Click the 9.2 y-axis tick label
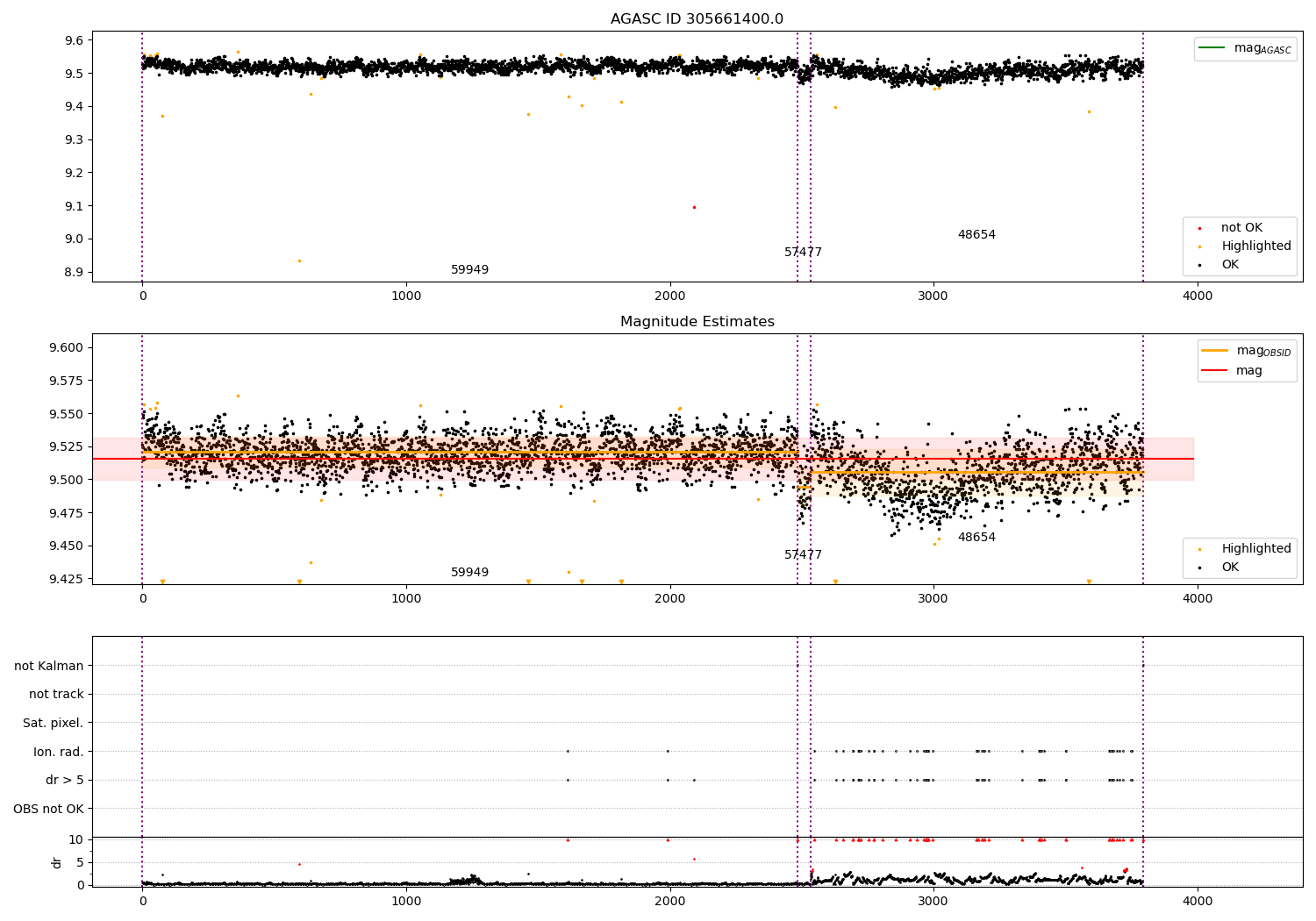 (x=74, y=173)
